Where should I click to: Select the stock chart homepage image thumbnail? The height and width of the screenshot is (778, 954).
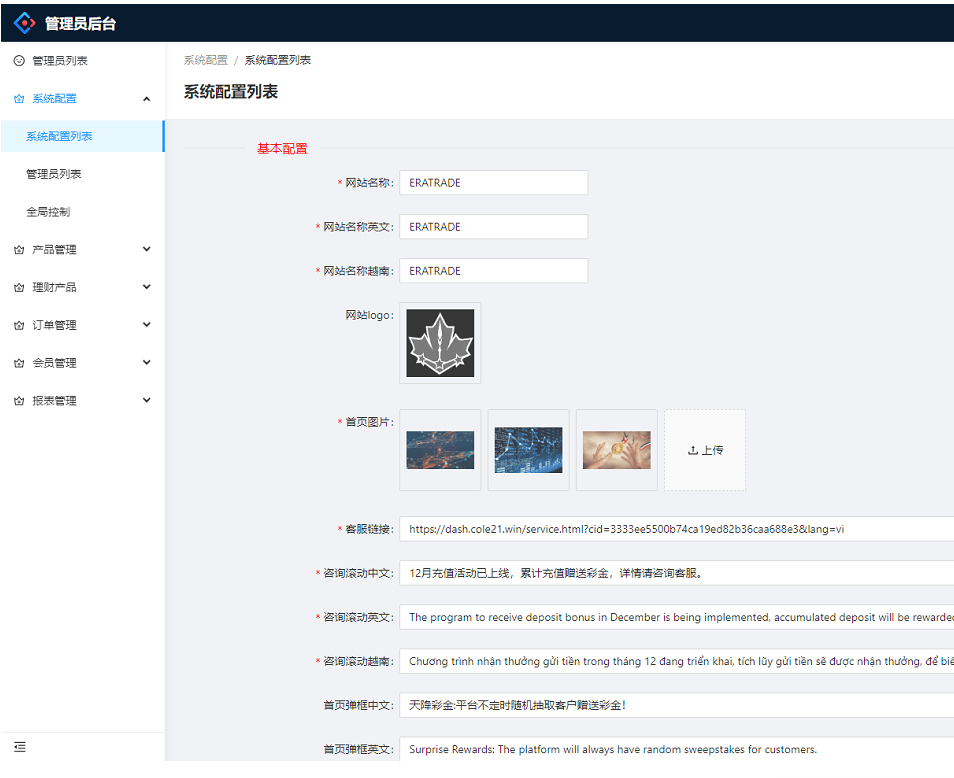528,450
